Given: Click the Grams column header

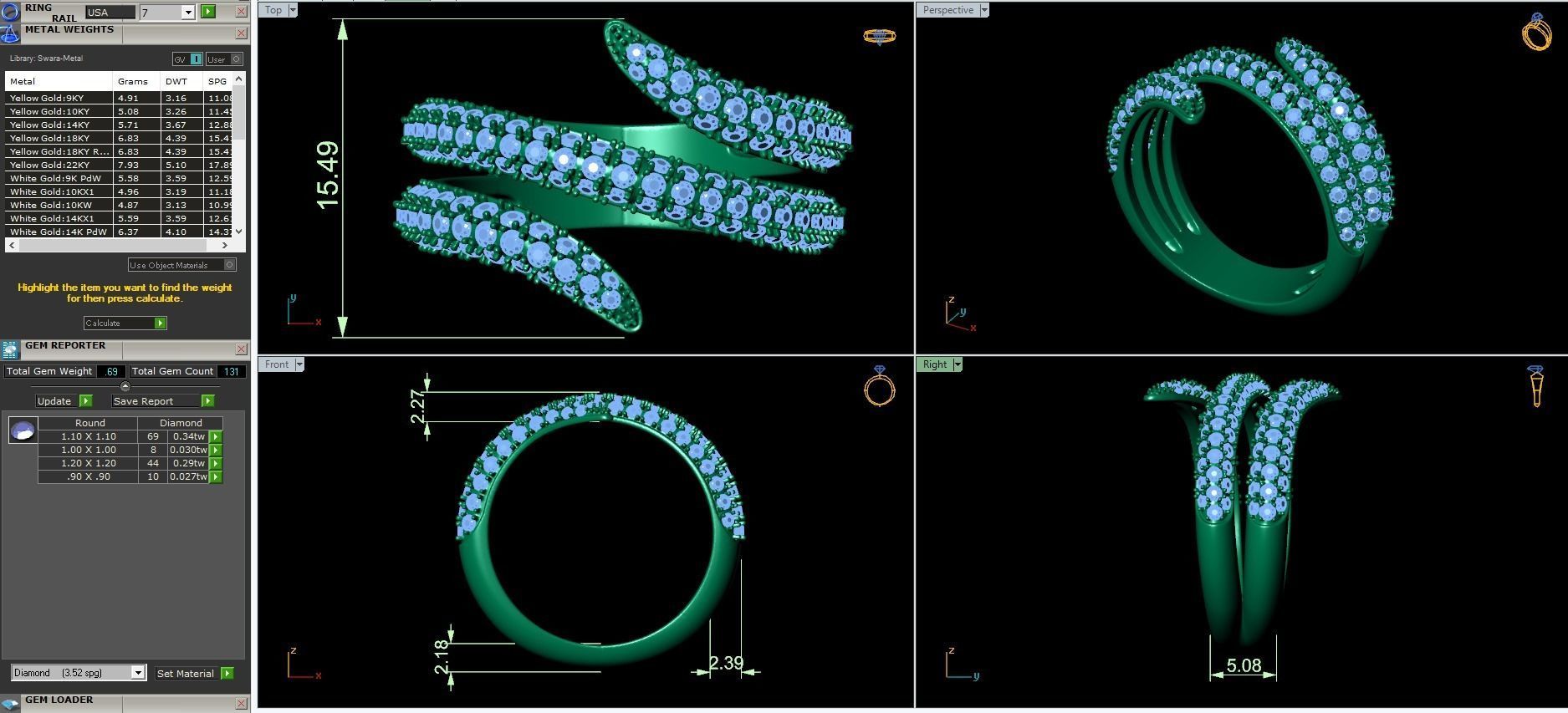Looking at the screenshot, I should [137, 81].
